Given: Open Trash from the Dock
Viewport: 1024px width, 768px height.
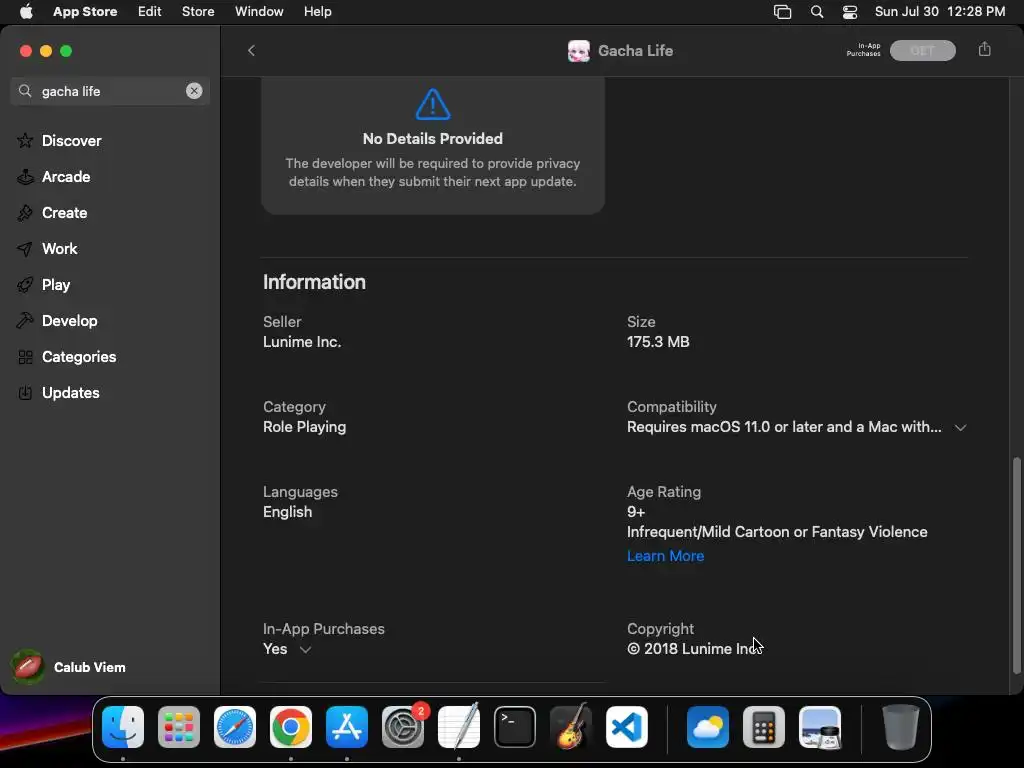Looking at the screenshot, I should point(901,727).
